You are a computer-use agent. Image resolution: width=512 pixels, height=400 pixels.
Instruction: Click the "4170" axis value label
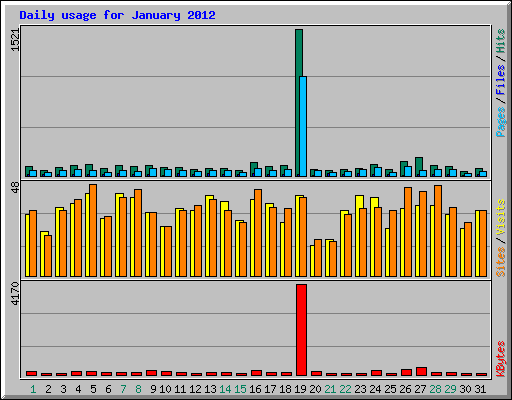click(15, 294)
